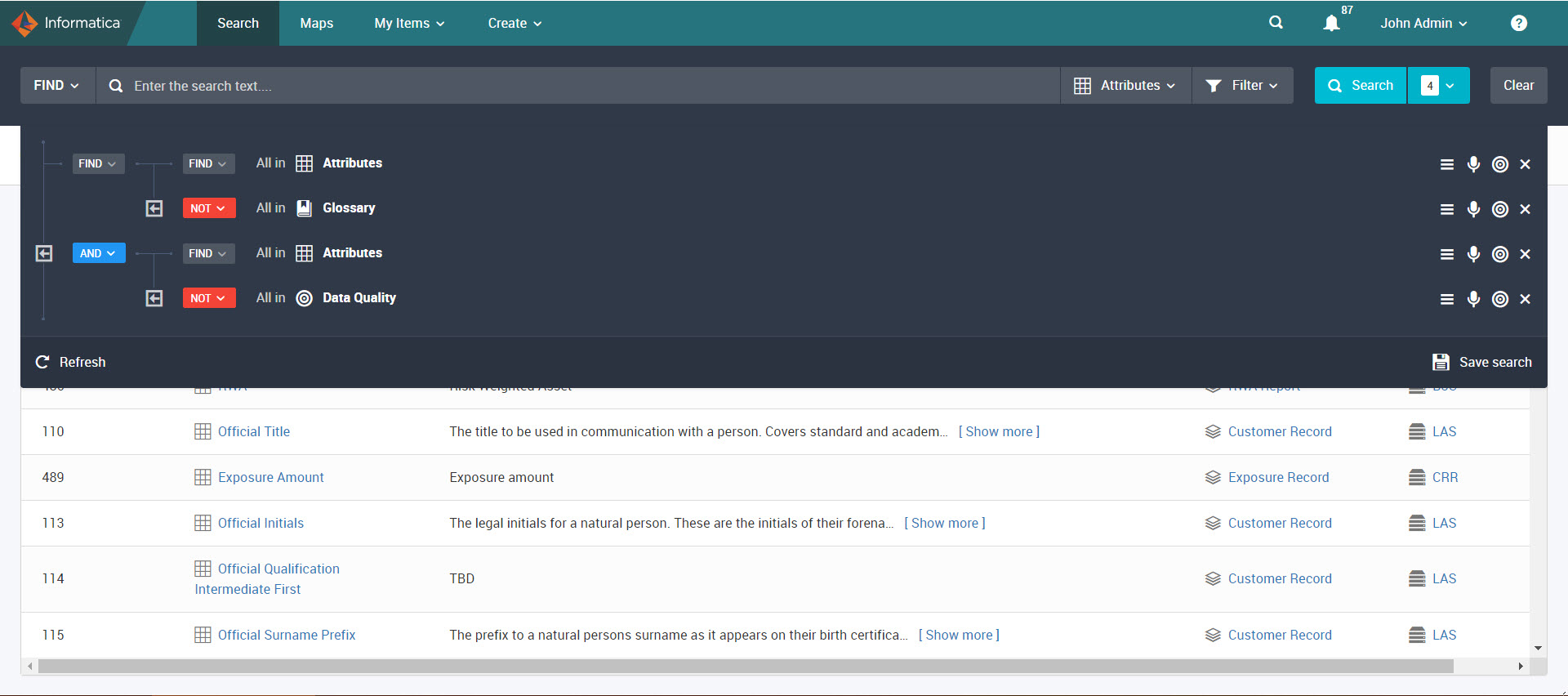Click the horizontal scrollbar of results table

click(746, 666)
